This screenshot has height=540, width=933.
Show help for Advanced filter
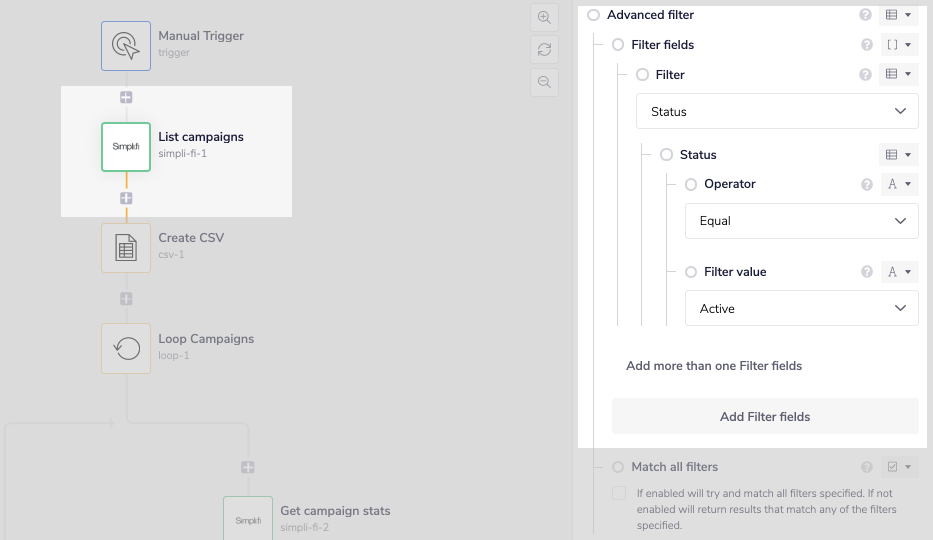pyautogui.click(x=866, y=15)
